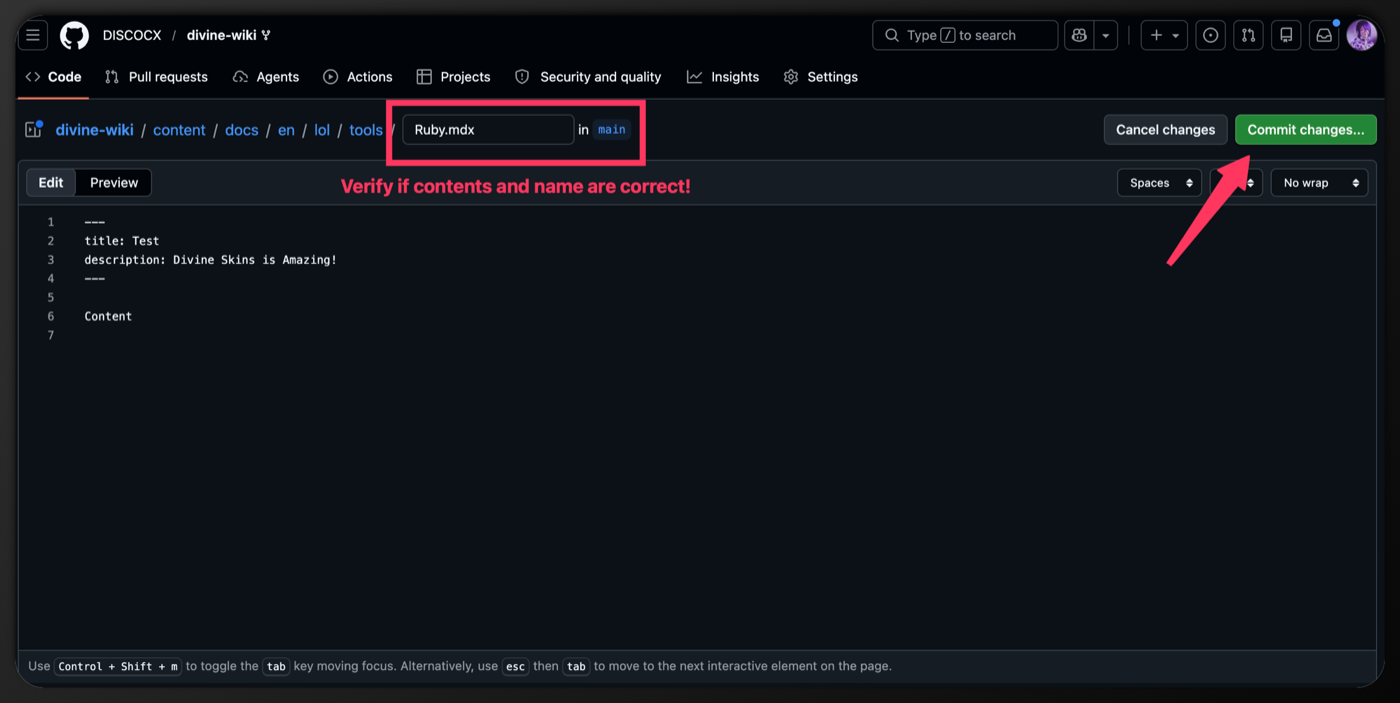
Task: Click line number 1 in the gutter
Action: click(x=50, y=222)
